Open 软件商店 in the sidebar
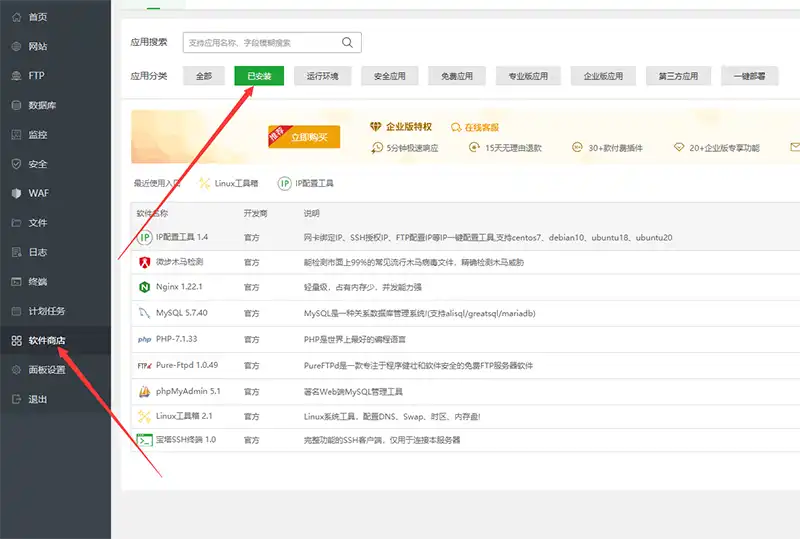The image size is (800, 539). [x=48, y=341]
